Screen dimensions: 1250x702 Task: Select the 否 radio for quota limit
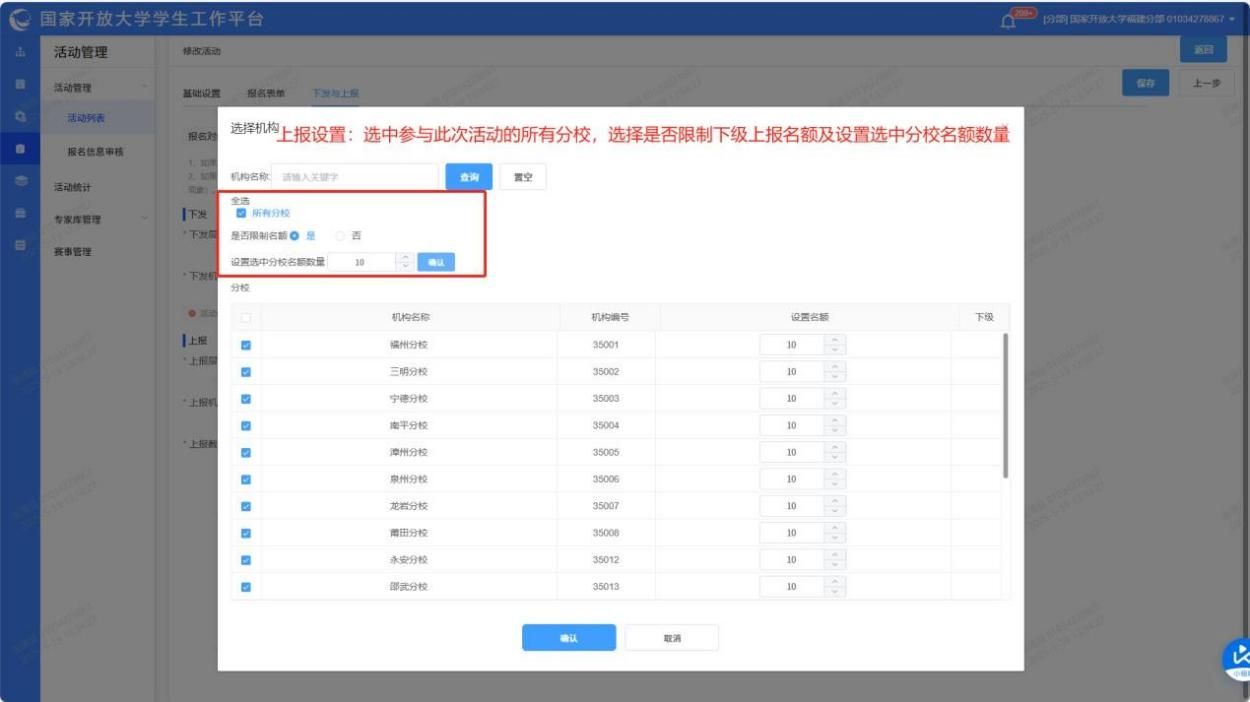(x=341, y=236)
